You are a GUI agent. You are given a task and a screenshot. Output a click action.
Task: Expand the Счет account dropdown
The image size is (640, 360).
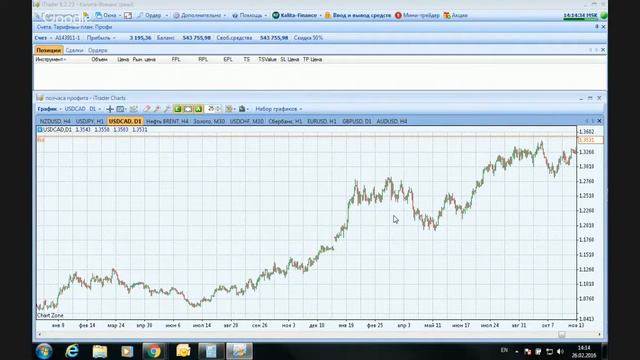click(43, 38)
